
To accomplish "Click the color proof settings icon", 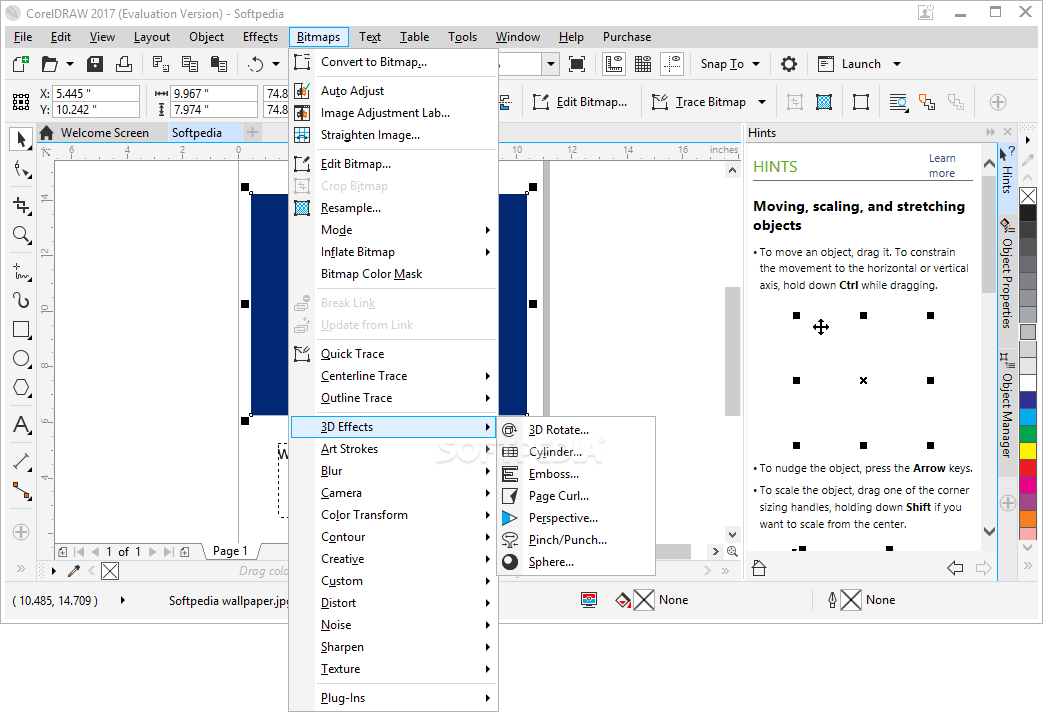I will click(589, 600).
